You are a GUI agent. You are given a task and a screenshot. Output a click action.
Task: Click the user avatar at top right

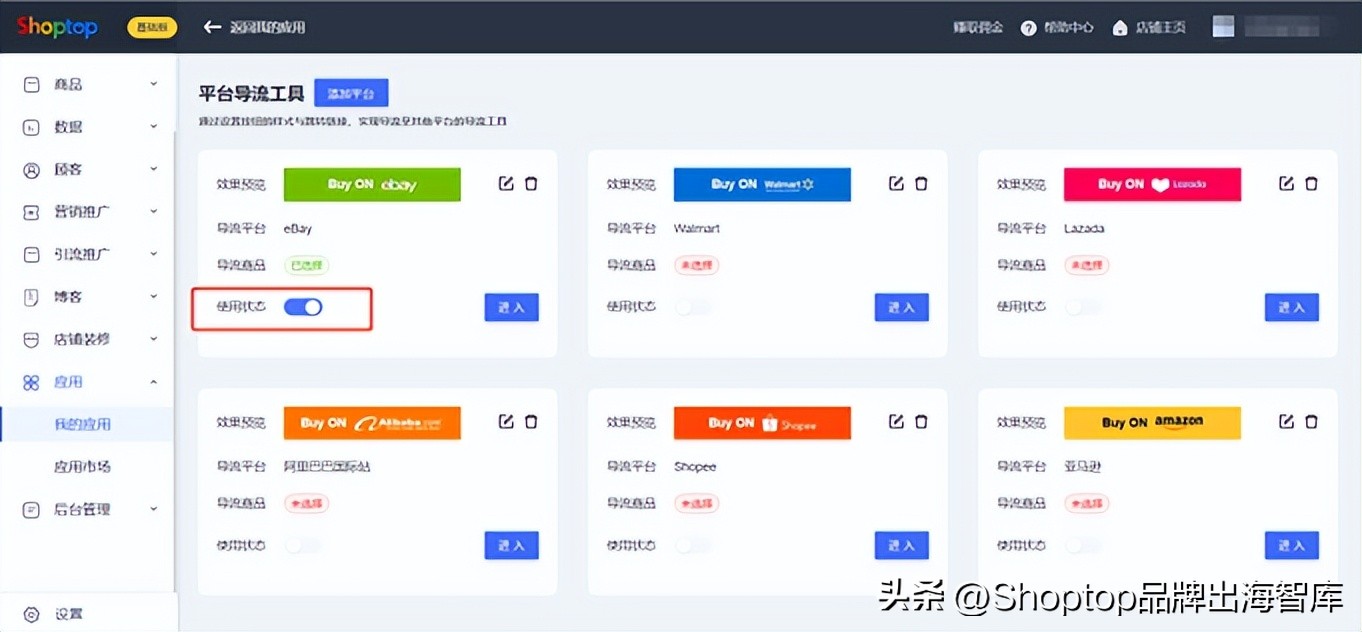point(1222,25)
